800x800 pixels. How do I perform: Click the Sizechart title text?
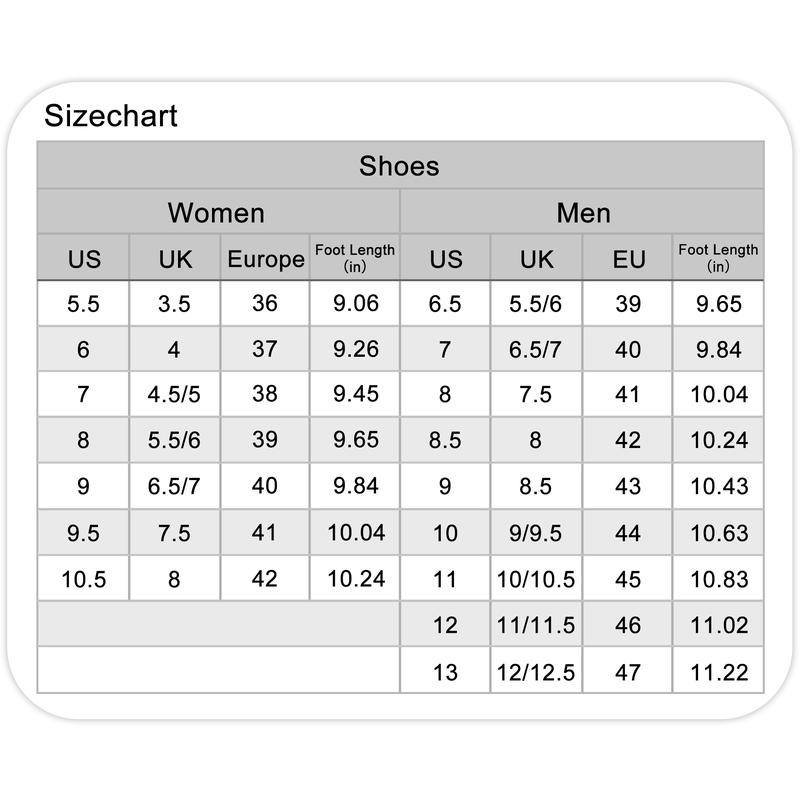[111, 116]
